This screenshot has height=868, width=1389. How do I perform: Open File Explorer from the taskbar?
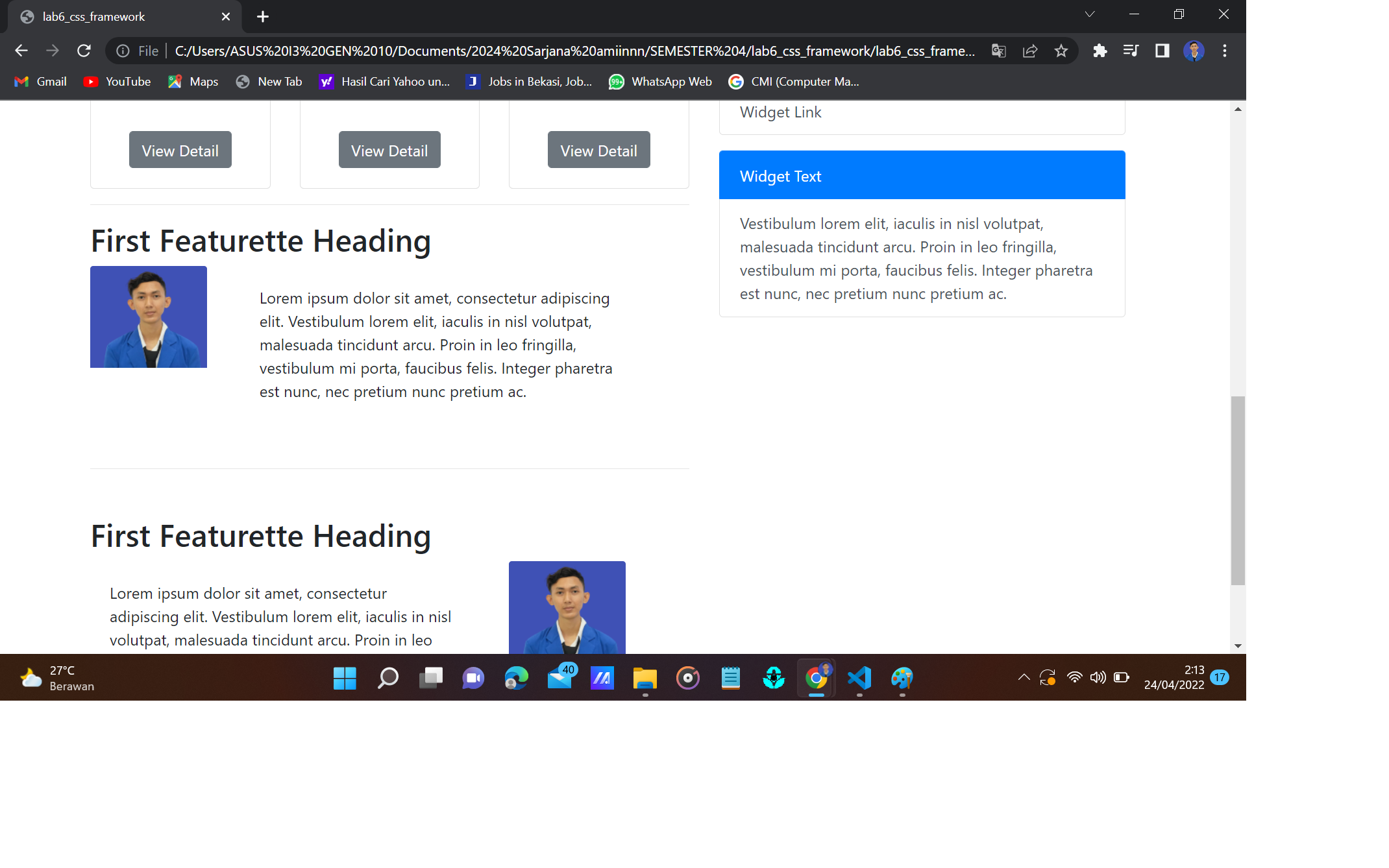coord(645,678)
